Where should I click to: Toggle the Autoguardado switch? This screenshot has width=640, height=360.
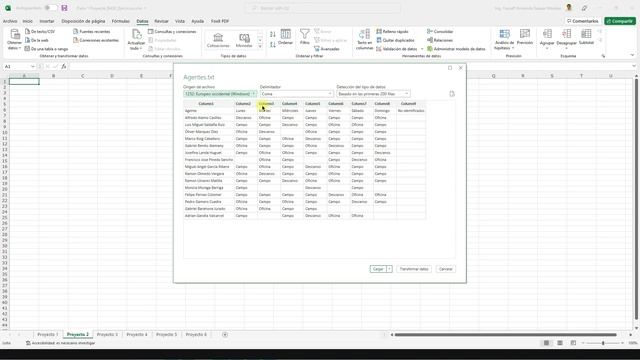point(51,8)
